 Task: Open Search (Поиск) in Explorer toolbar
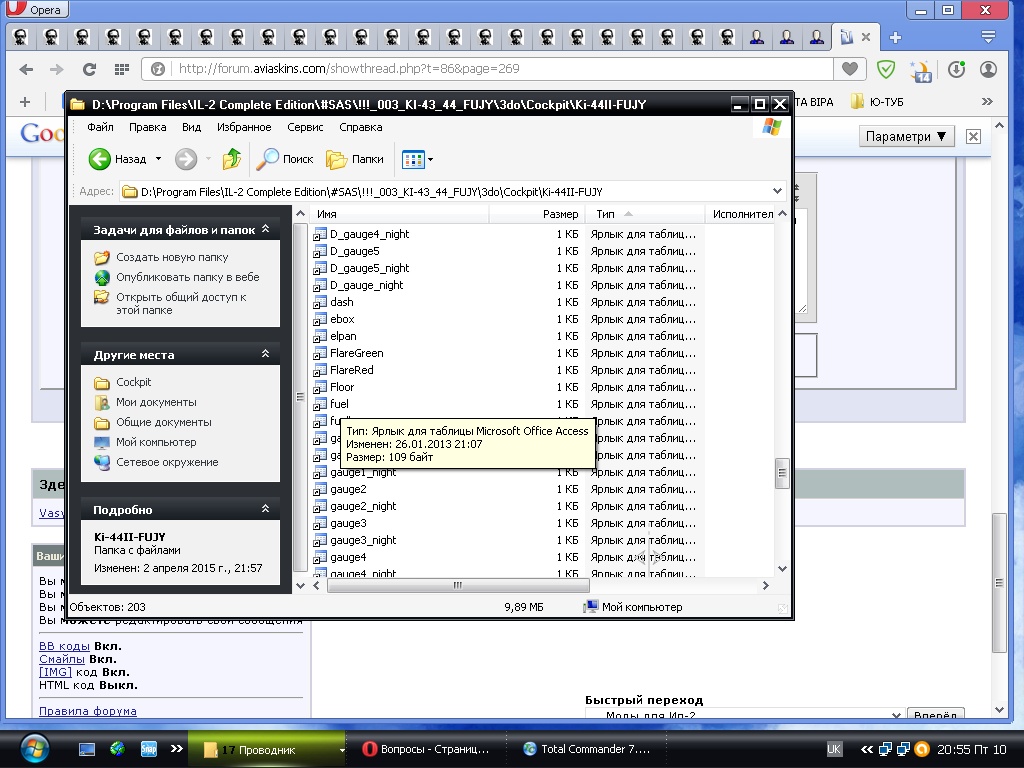285,159
